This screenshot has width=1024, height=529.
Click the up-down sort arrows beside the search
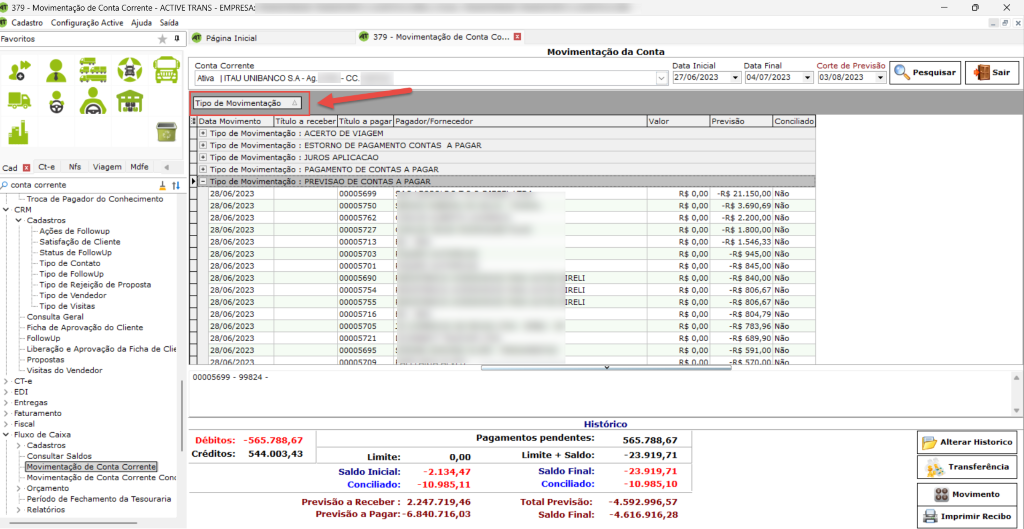pos(175,185)
